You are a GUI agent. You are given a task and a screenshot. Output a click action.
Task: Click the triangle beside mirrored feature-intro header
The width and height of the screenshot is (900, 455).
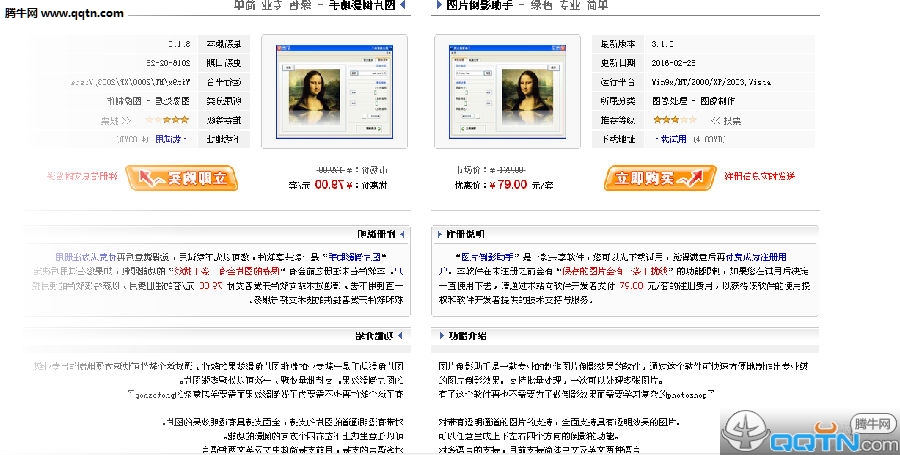coord(400,336)
